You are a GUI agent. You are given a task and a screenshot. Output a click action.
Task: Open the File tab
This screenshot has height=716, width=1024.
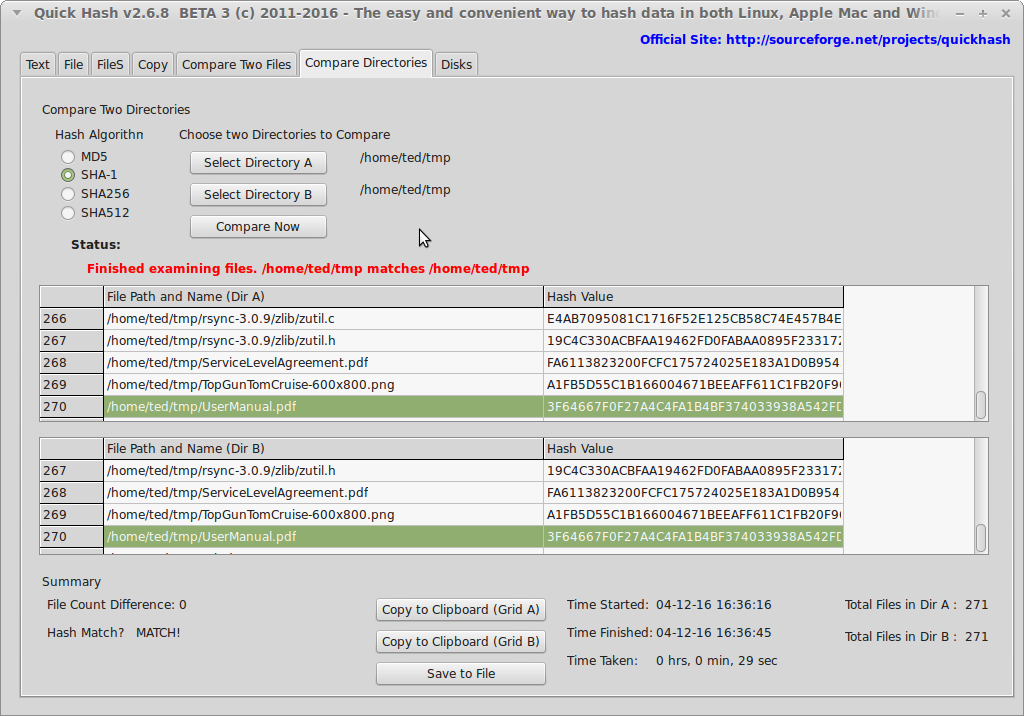pos(73,64)
